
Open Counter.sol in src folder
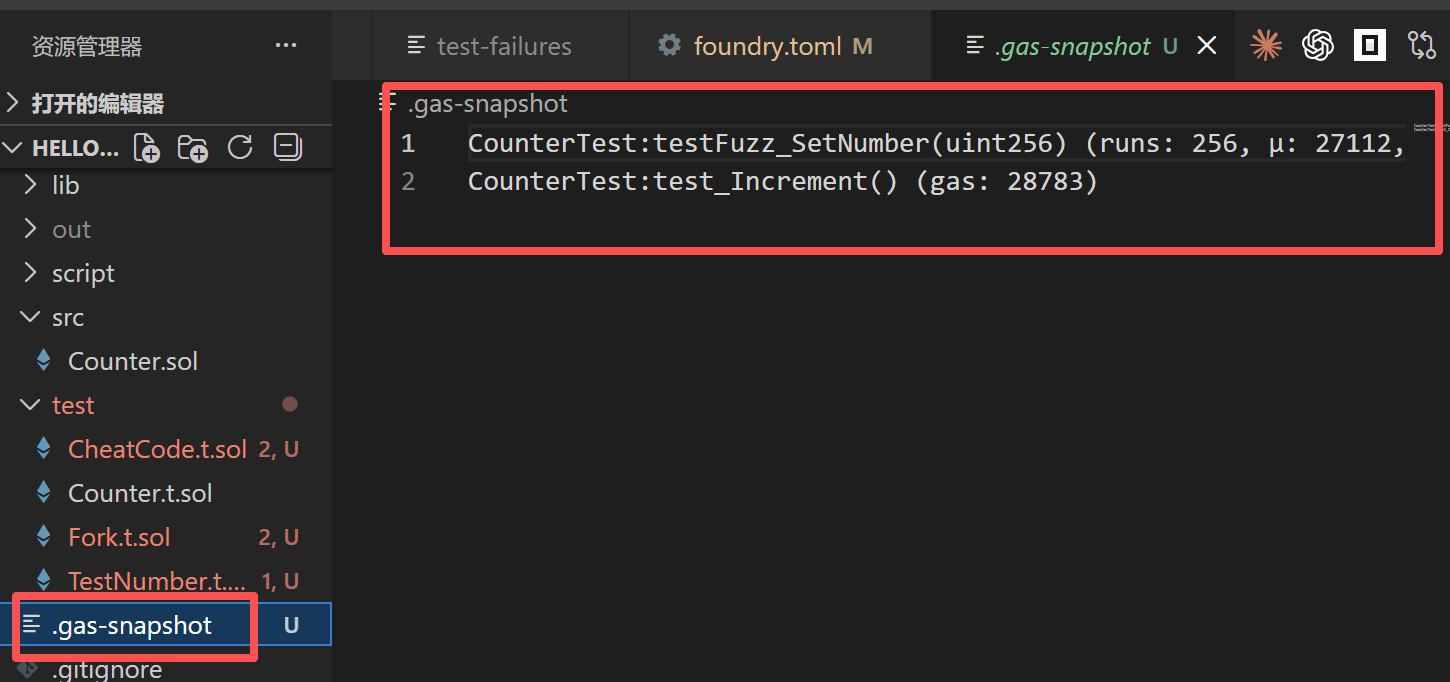point(132,362)
